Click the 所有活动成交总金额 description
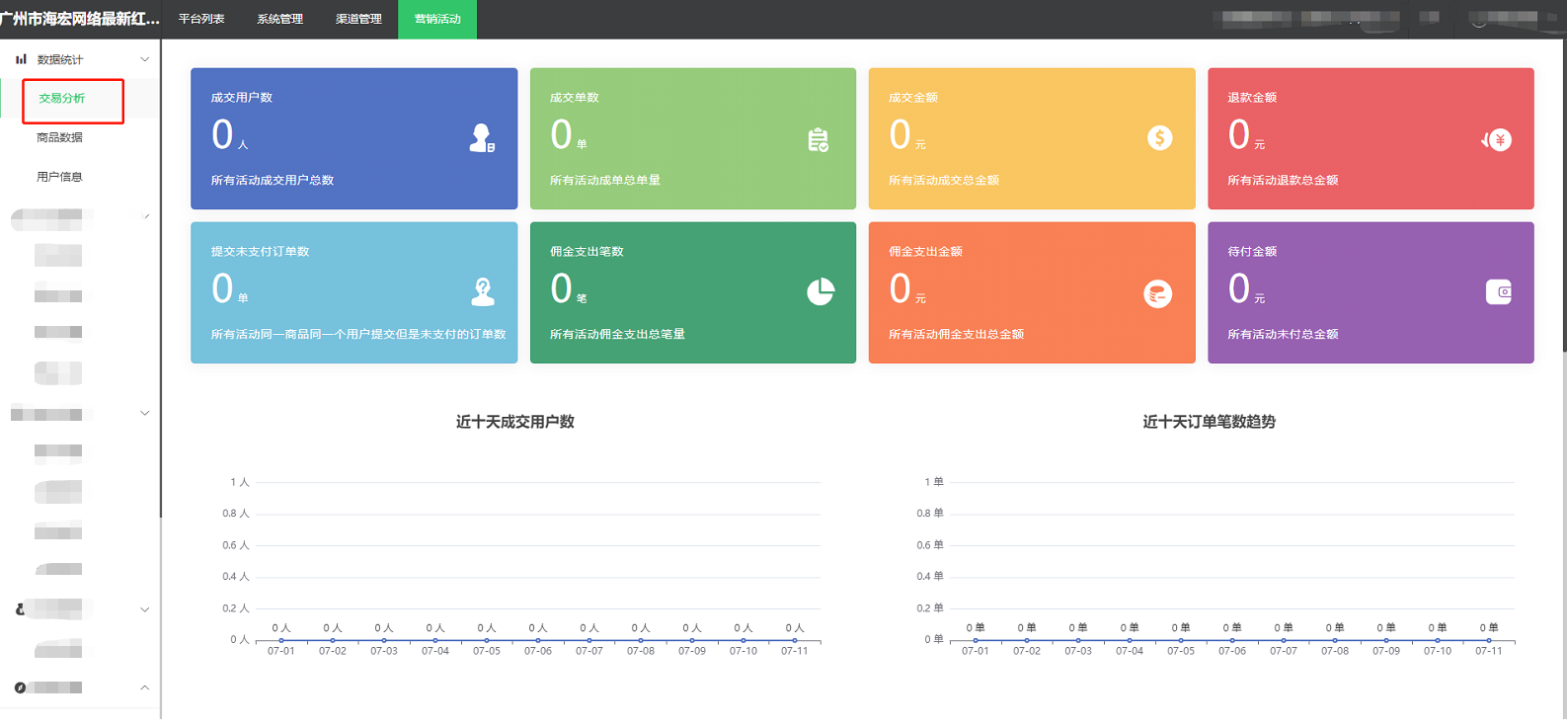The width and height of the screenshot is (1568, 727). tap(944, 181)
